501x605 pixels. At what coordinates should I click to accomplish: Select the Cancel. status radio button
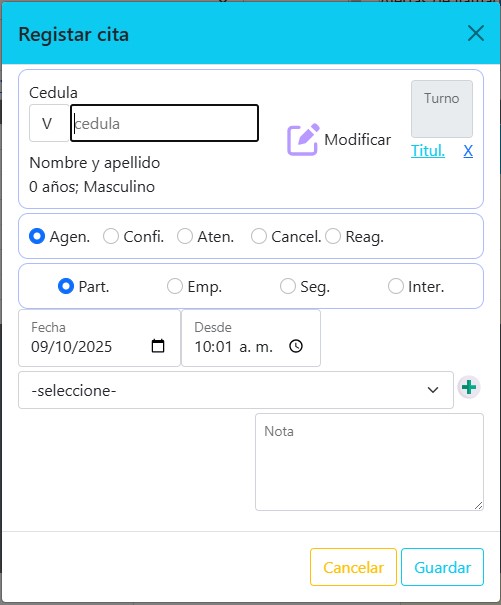259,236
